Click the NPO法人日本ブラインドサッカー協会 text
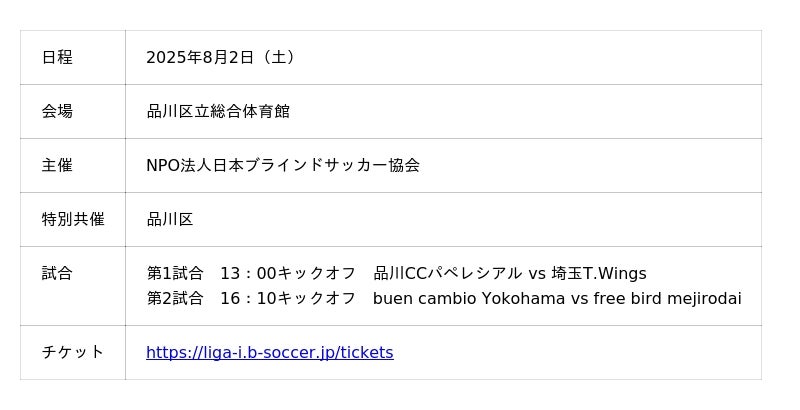 coord(283,165)
